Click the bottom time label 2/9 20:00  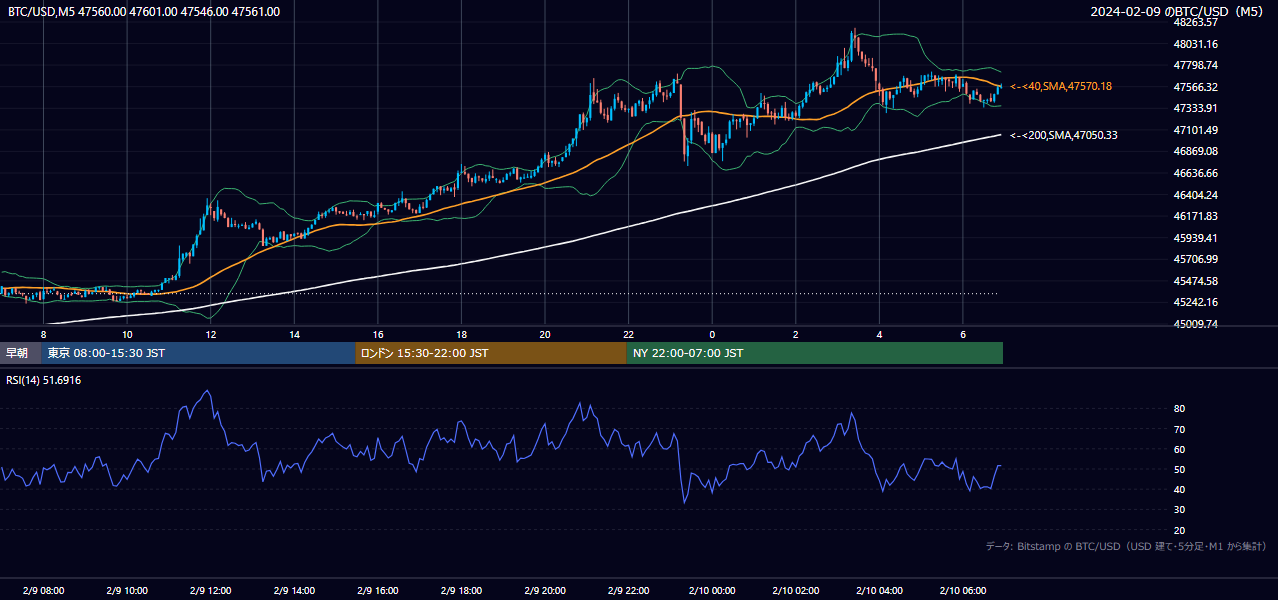pyautogui.click(x=545, y=591)
